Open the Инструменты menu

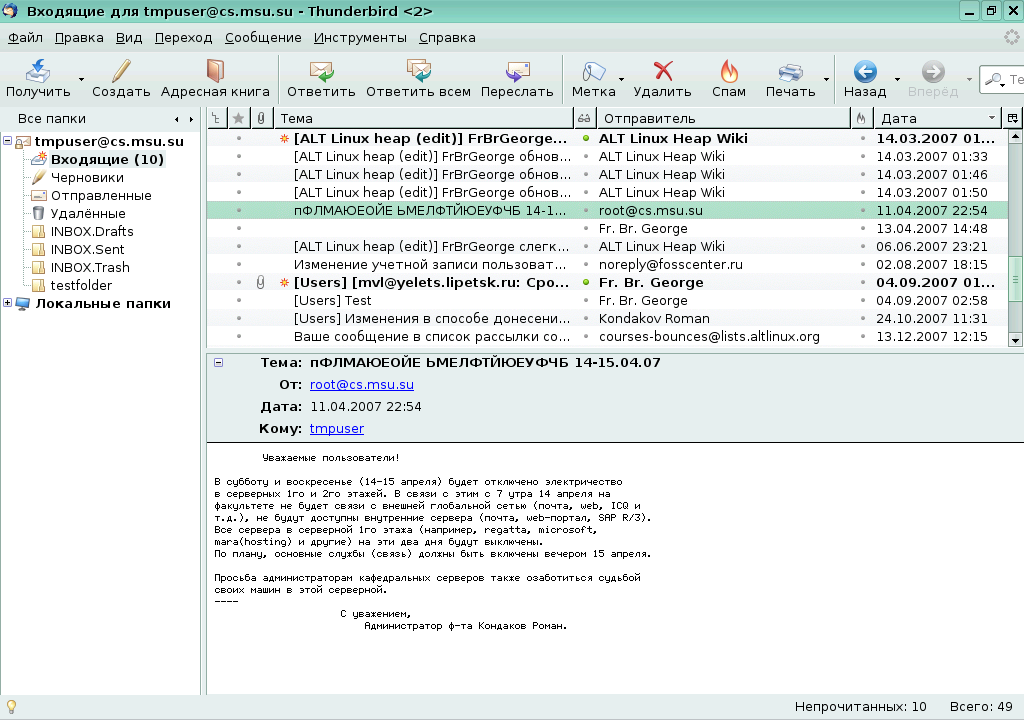[x=359, y=37]
